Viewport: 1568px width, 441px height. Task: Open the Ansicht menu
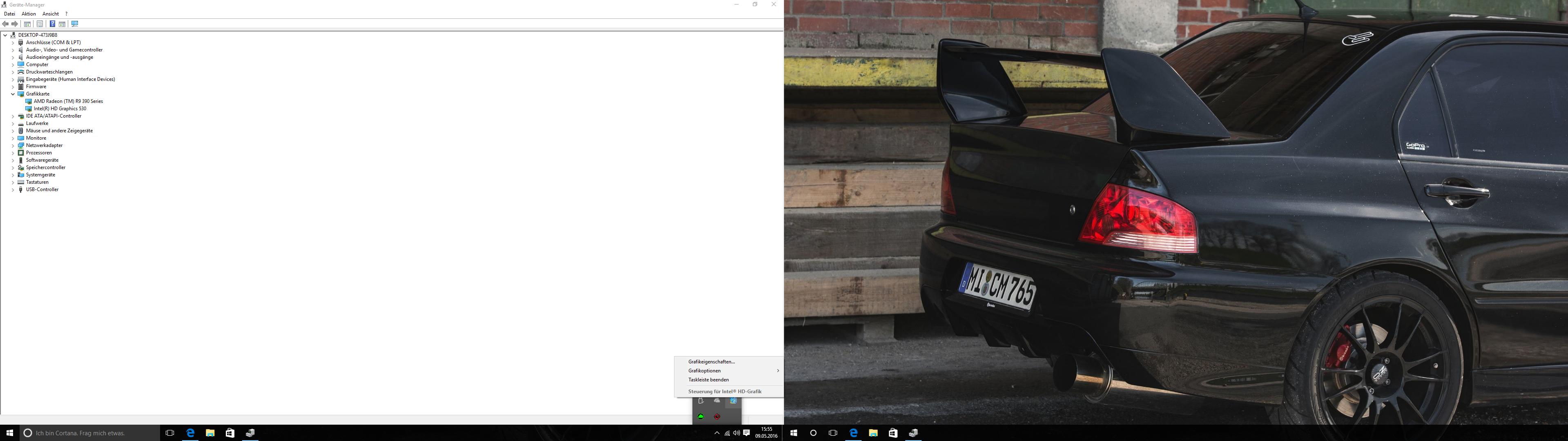click(x=51, y=13)
